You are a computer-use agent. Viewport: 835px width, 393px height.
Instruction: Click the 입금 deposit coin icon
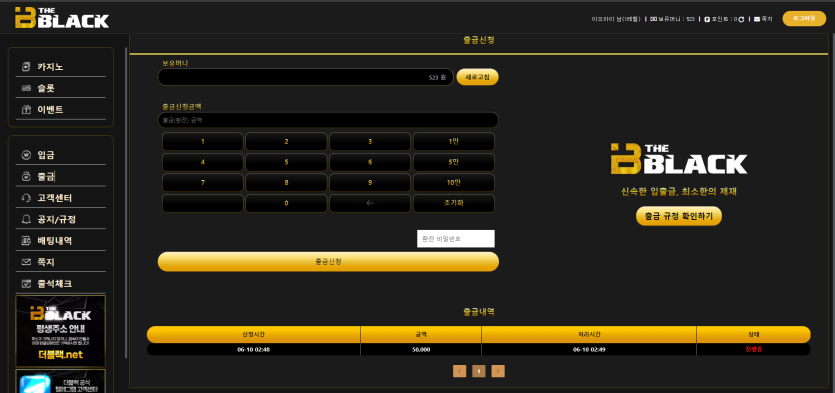pyautogui.click(x=26, y=155)
